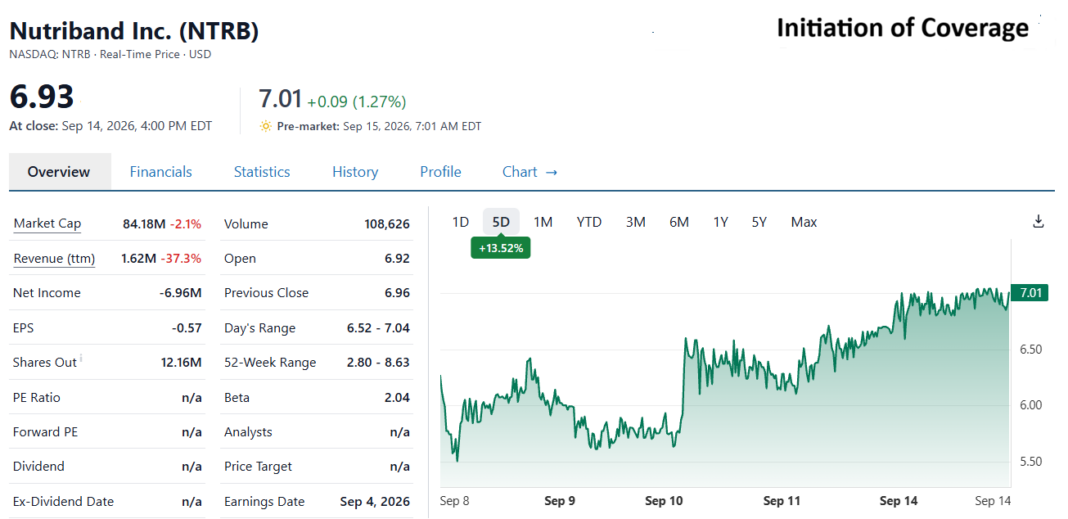Viewport: 1068px width, 519px height.
Task: Click the Beta value 2.04
Action: [x=397, y=398]
